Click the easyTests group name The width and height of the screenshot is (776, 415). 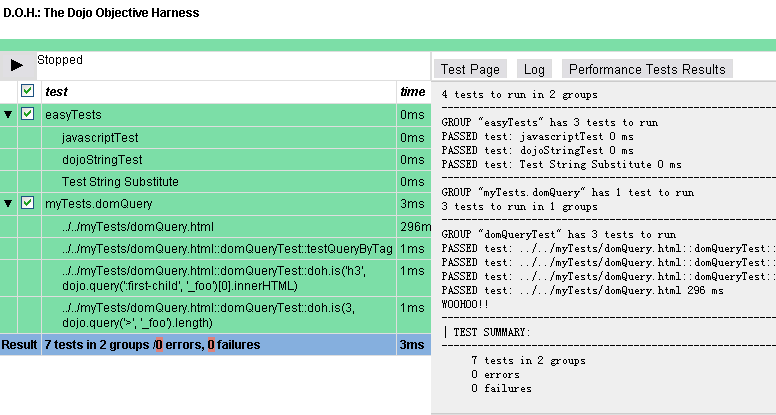pyautogui.click(x=73, y=115)
